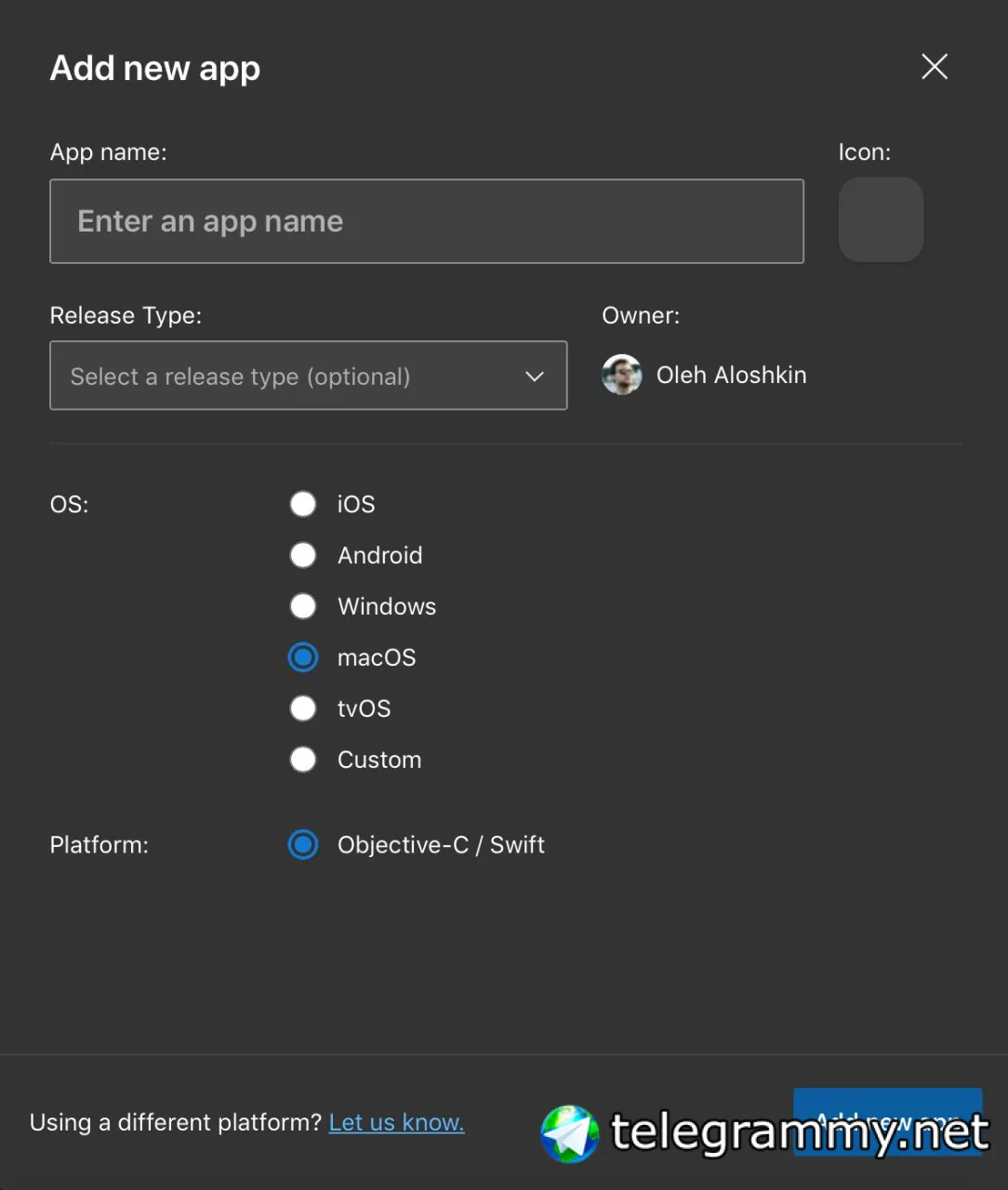
Task: Click the Oleh Aloshkin owner name
Action: [731, 375]
